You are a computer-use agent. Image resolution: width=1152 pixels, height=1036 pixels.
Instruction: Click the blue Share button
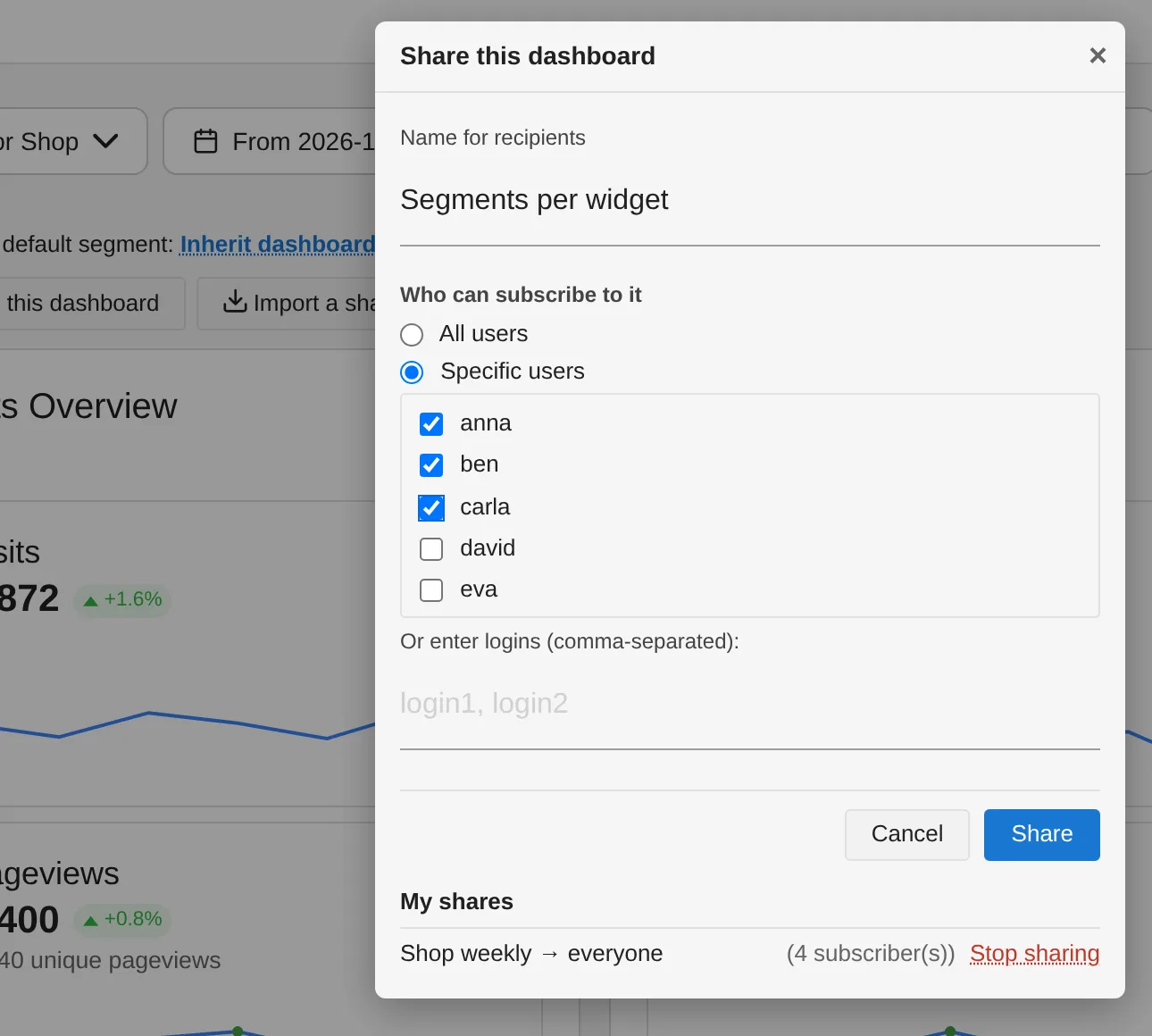click(x=1042, y=834)
